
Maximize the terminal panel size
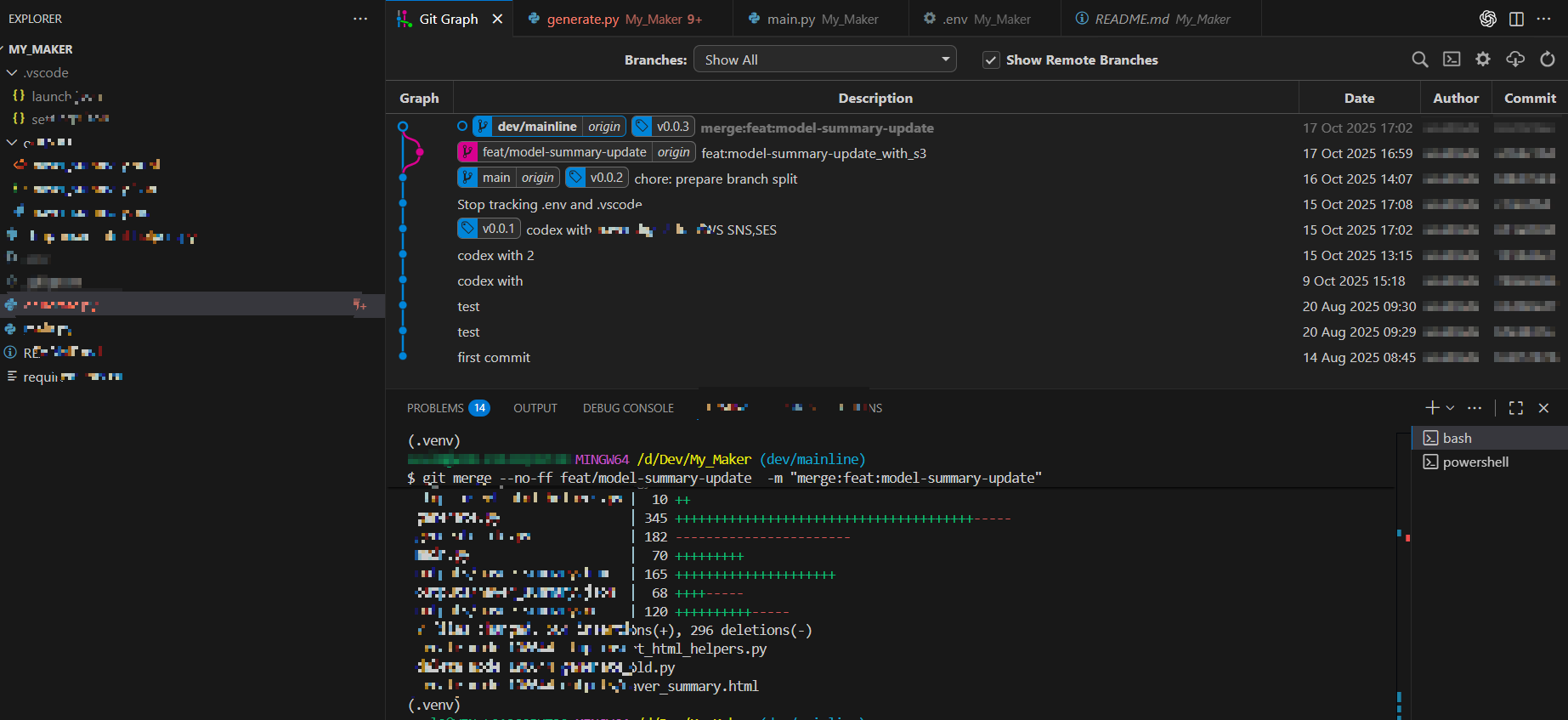[x=1515, y=408]
